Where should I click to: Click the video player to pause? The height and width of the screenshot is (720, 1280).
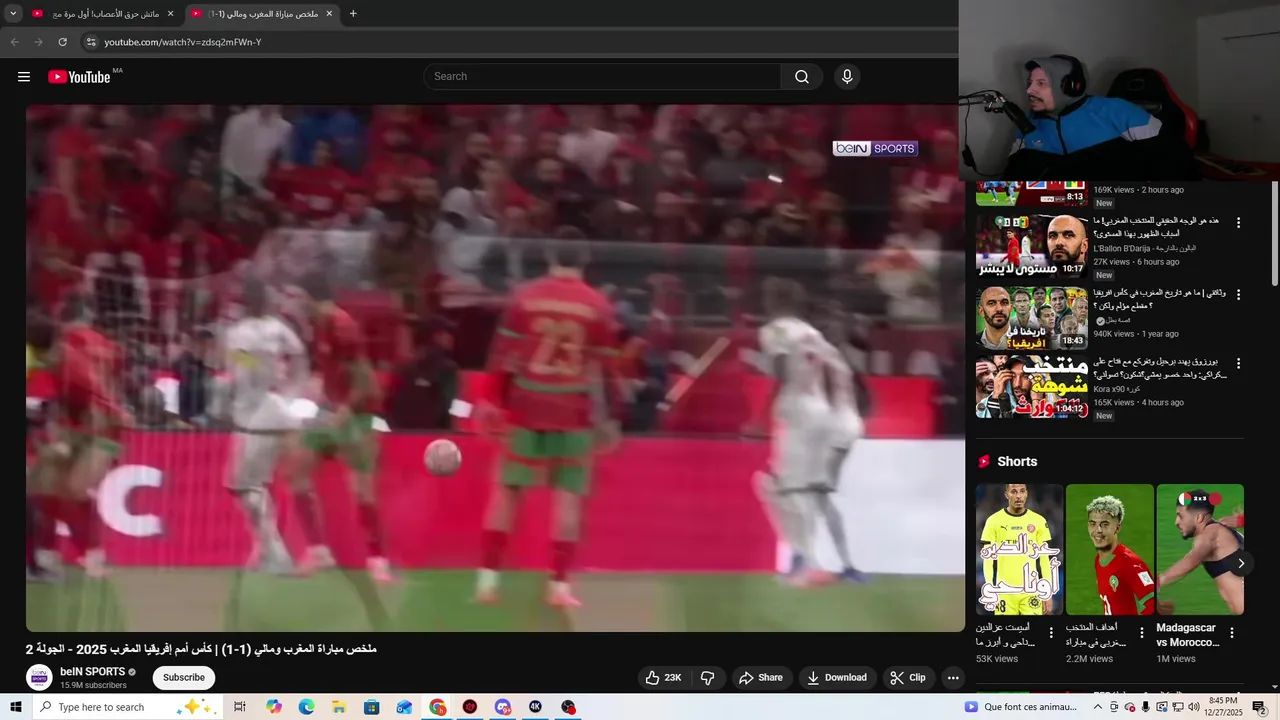tap(495, 368)
